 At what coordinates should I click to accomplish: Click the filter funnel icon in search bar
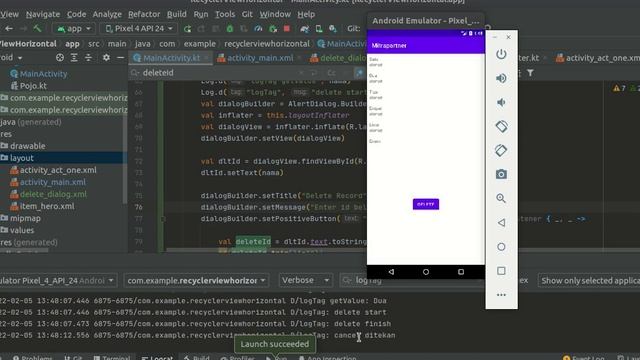pos(530,73)
